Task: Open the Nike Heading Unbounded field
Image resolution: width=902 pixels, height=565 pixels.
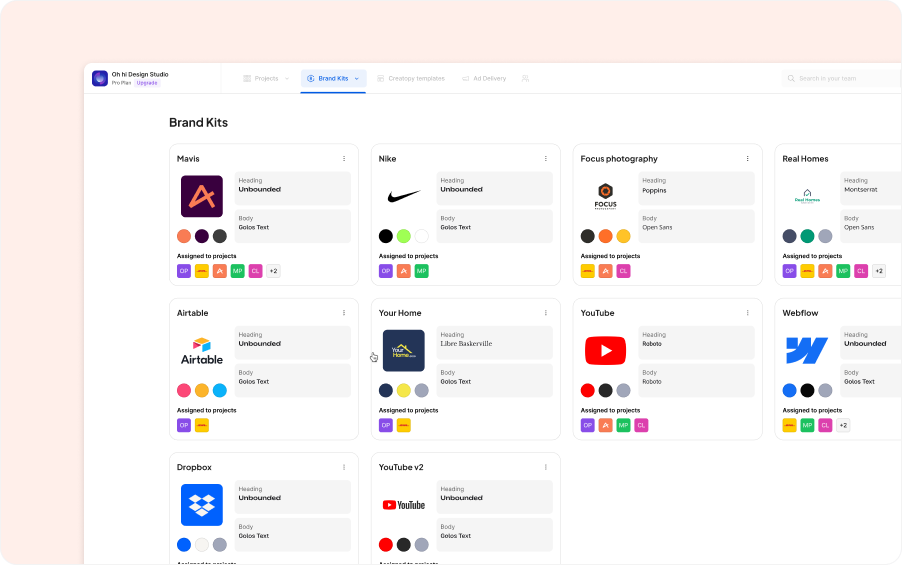Action: (x=495, y=188)
